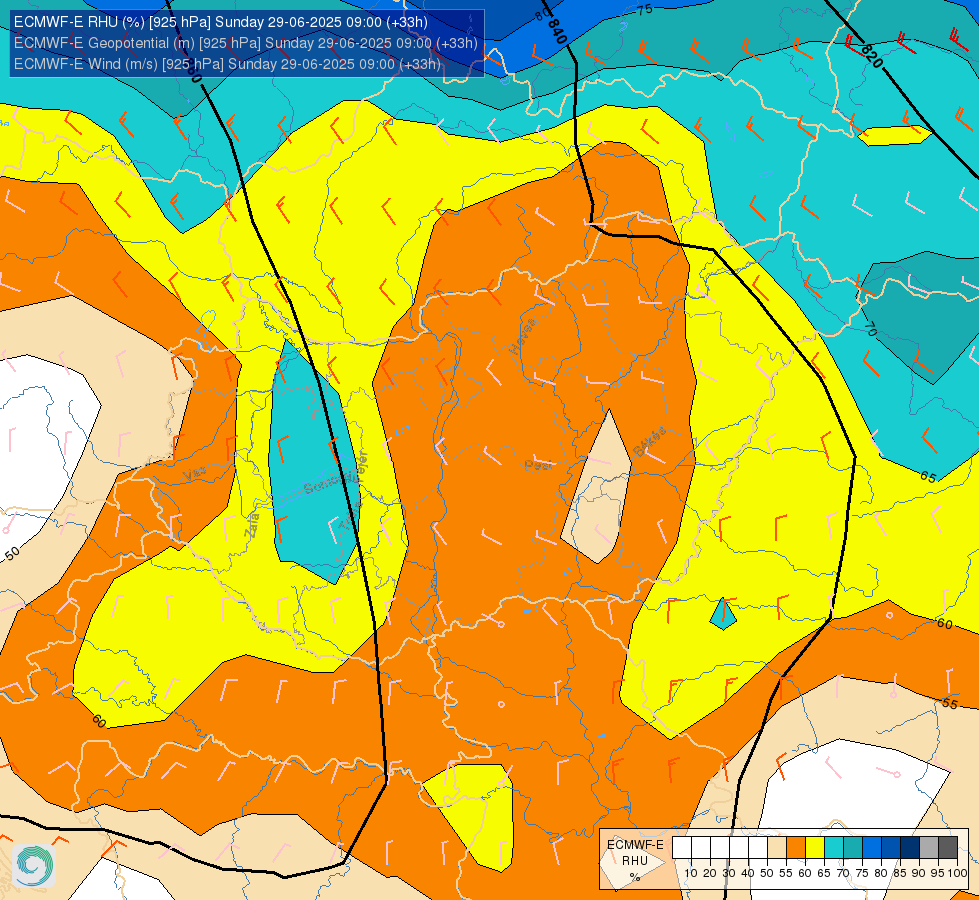This screenshot has height=900, width=979.
Task: Click the Zala county label
Action: tap(253, 525)
